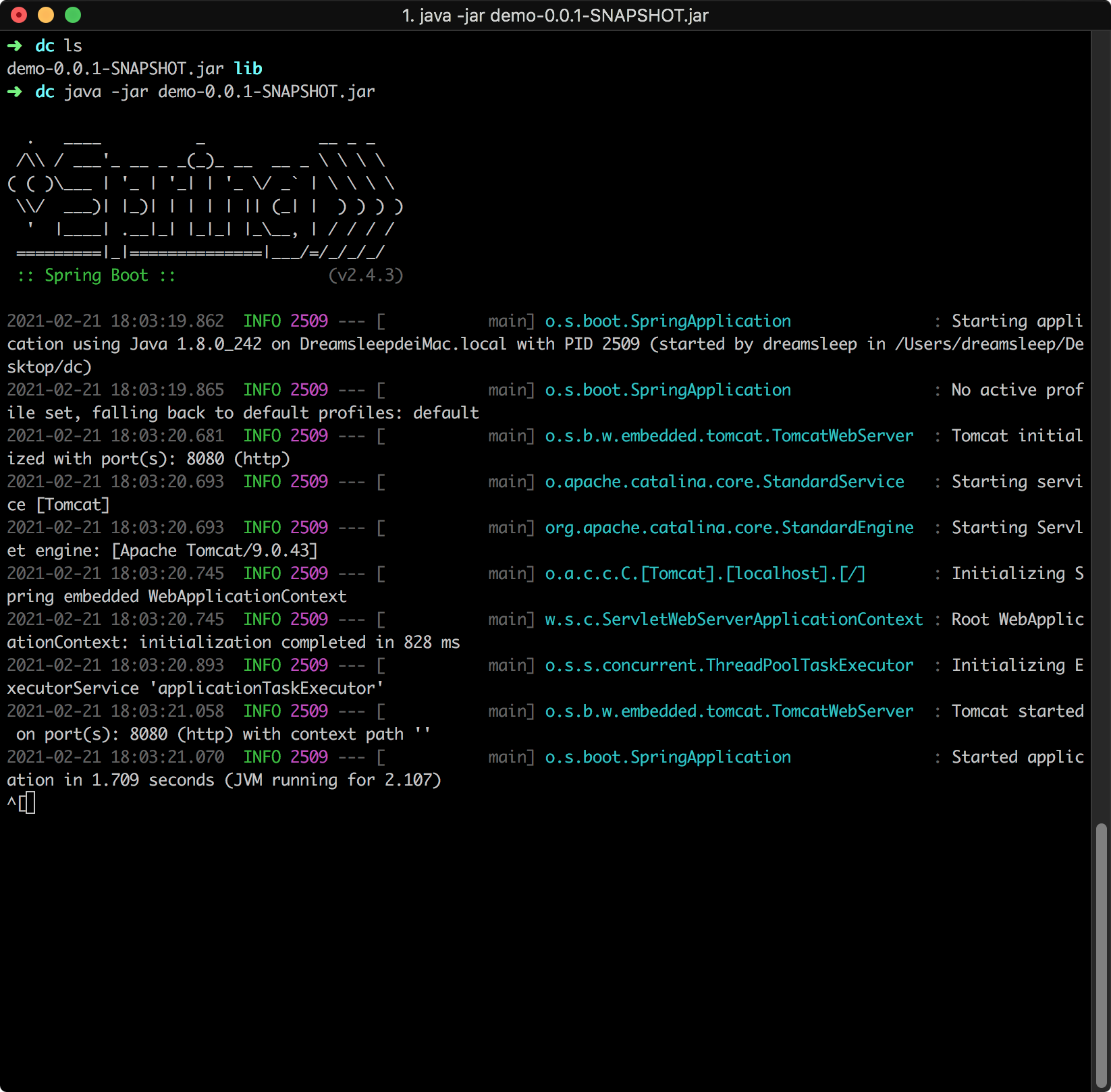Click the terminal vertical scrollbar thumb
This screenshot has height=1092, width=1111.
coord(1102,954)
